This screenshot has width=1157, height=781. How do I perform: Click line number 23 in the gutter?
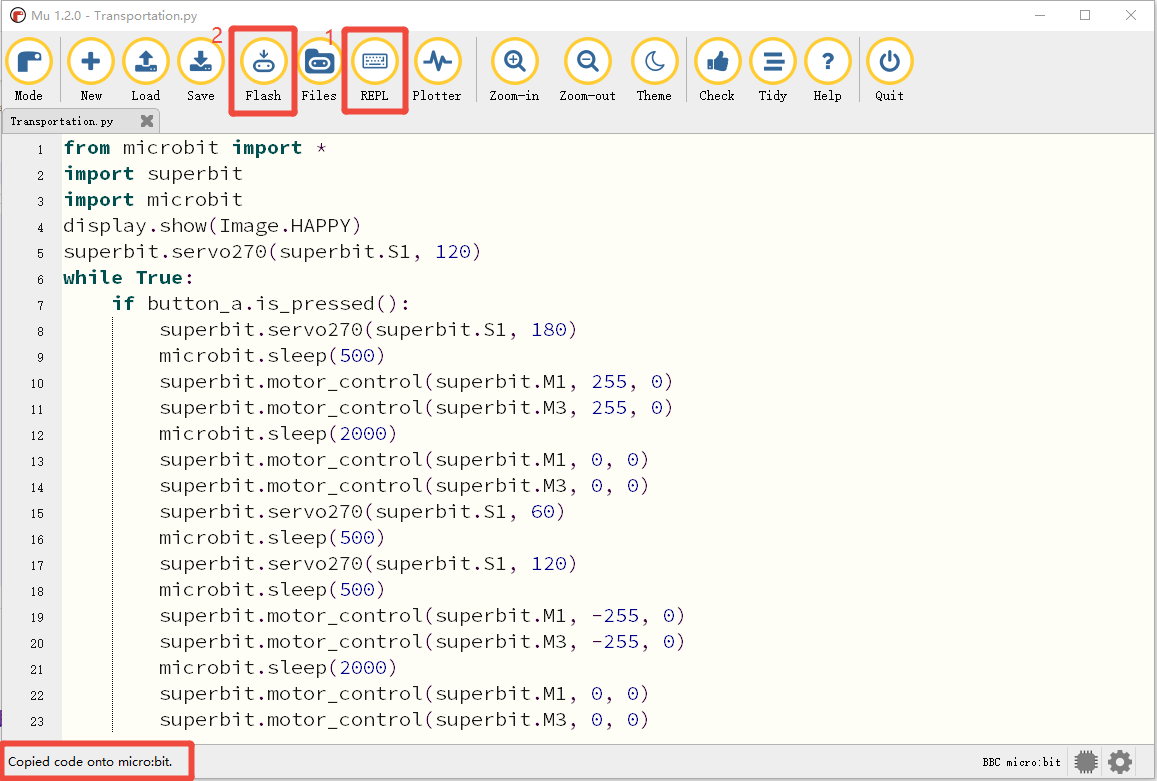click(x=37, y=721)
